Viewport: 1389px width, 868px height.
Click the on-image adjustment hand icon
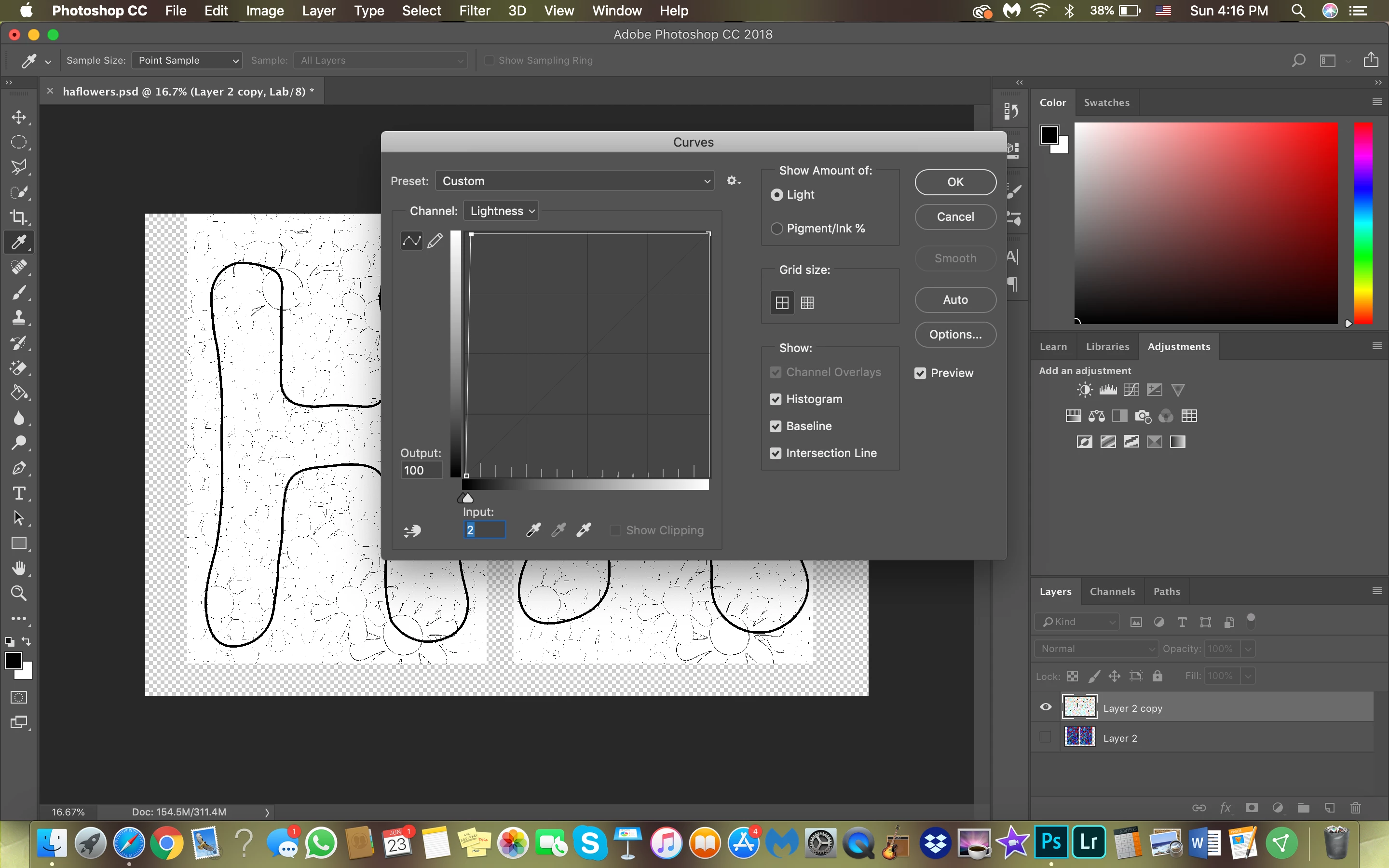click(412, 531)
